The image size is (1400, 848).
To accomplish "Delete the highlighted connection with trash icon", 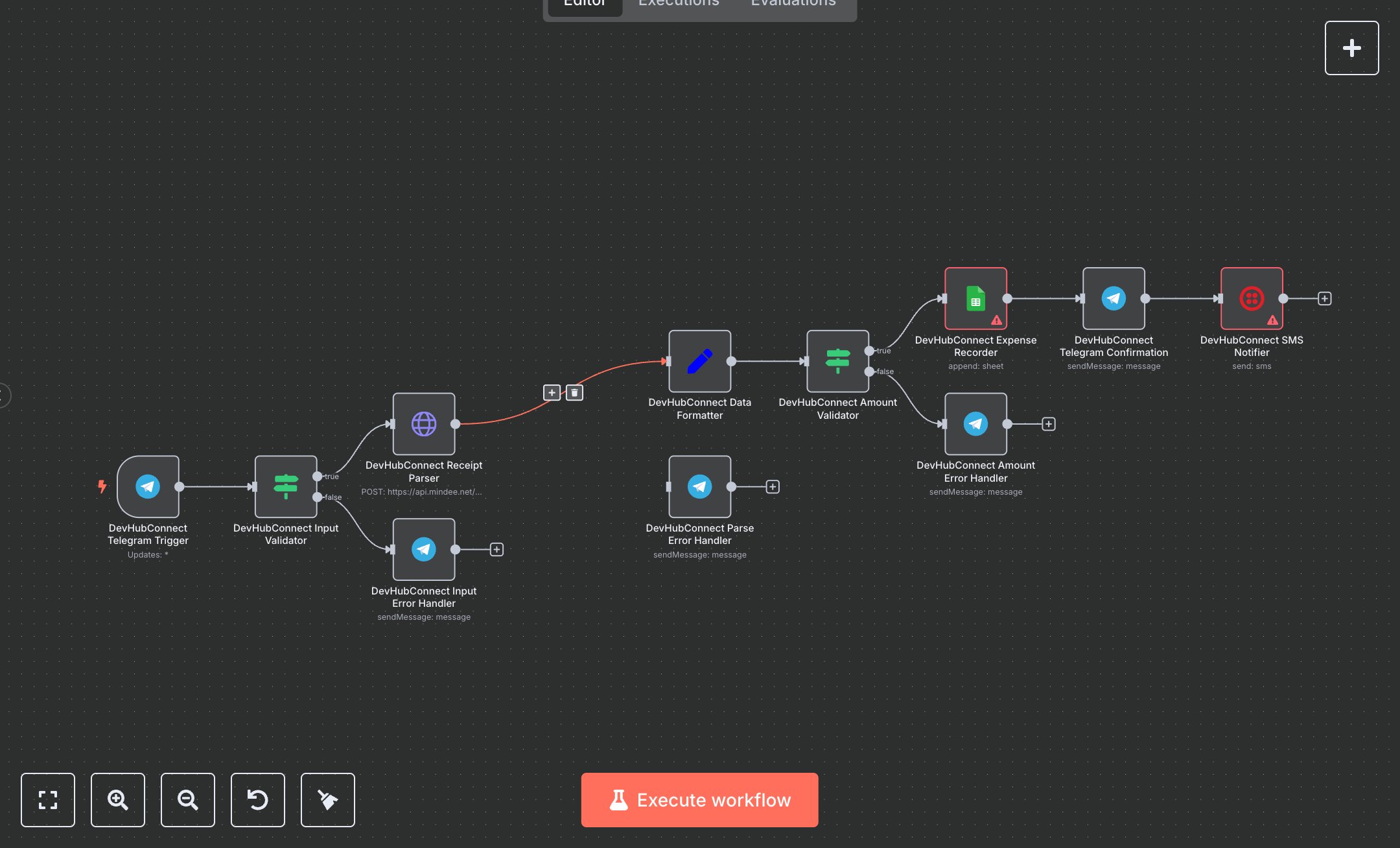I will (574, 392).
